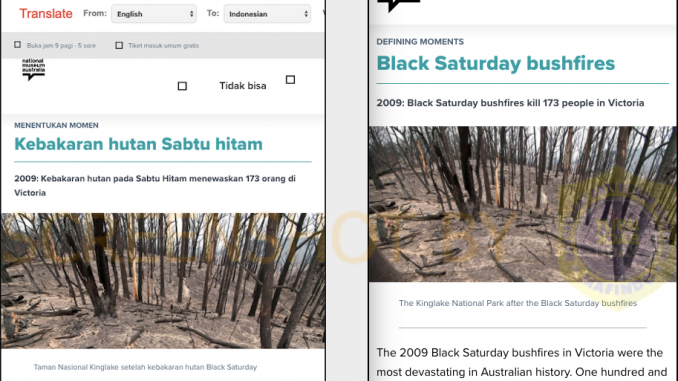Click the icon before Tiket masuk umum gratis
Screen dimensions: 678x381
pyautogui.click(x=119, y=45)
